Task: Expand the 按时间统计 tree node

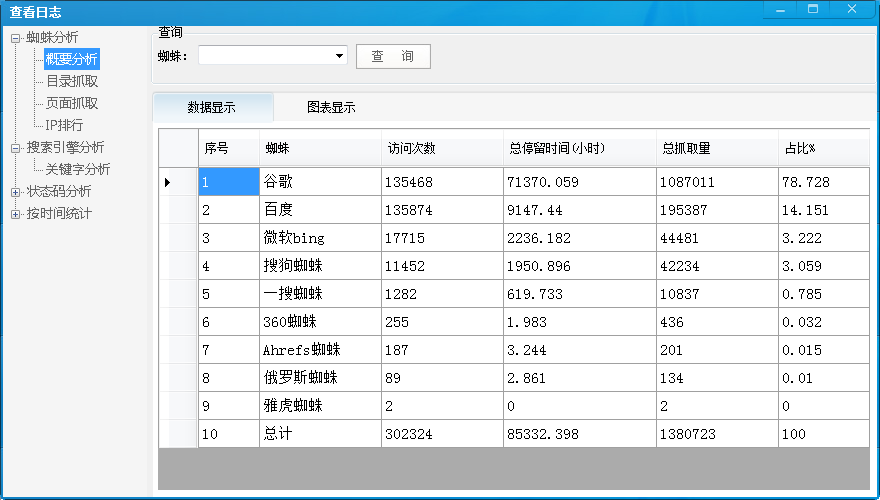Action: (15, 214)
